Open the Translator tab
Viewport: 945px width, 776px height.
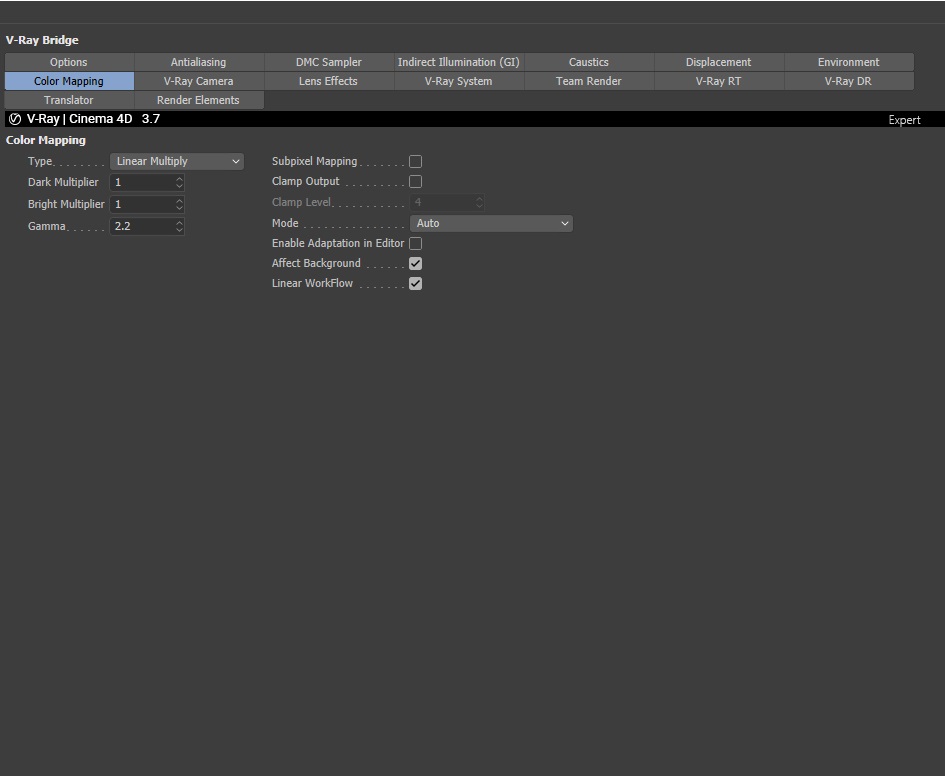[69, 100]
